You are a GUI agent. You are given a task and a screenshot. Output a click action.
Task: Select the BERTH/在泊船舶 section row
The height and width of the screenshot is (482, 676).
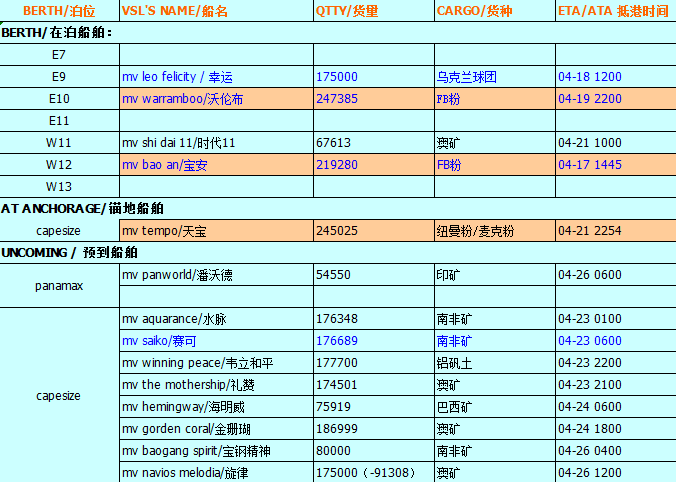pos(338,33)
